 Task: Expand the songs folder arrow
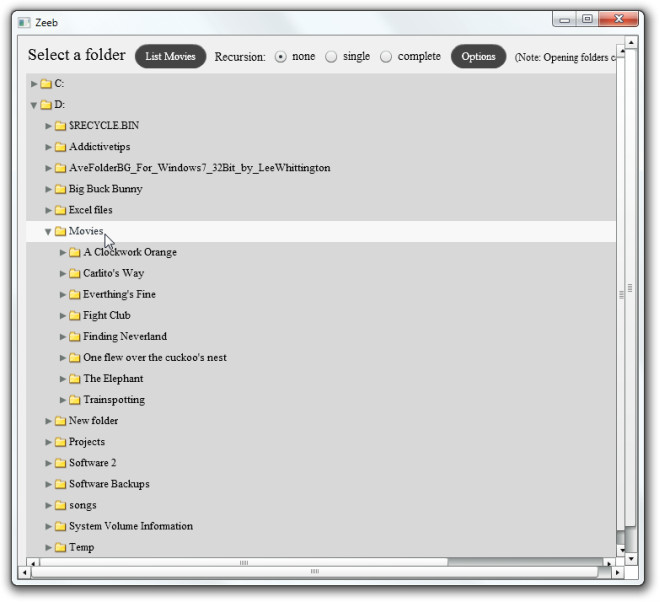click(x=48, y=505)
